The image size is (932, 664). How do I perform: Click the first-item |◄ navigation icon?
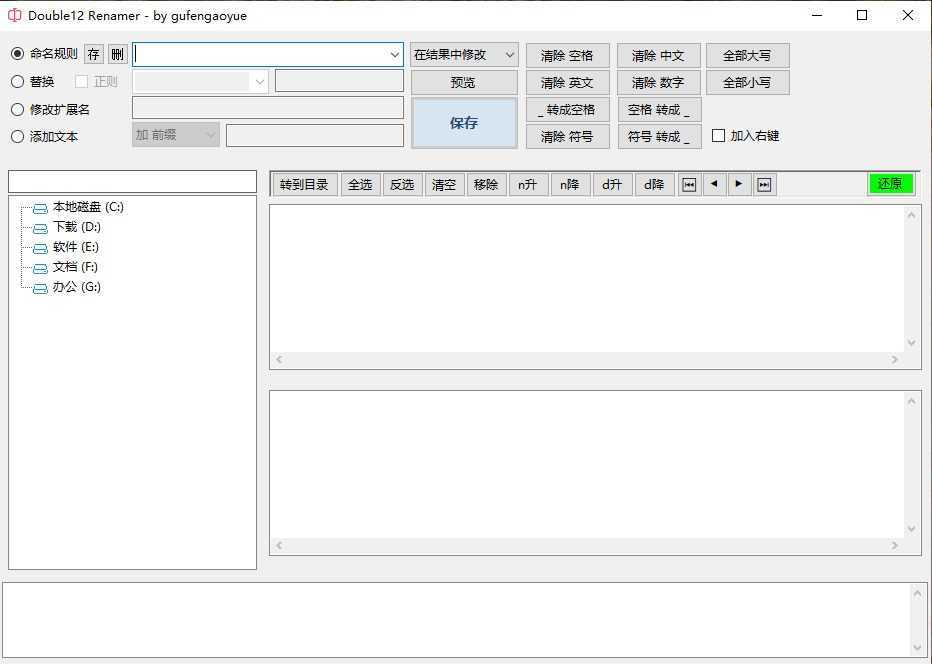689,184
